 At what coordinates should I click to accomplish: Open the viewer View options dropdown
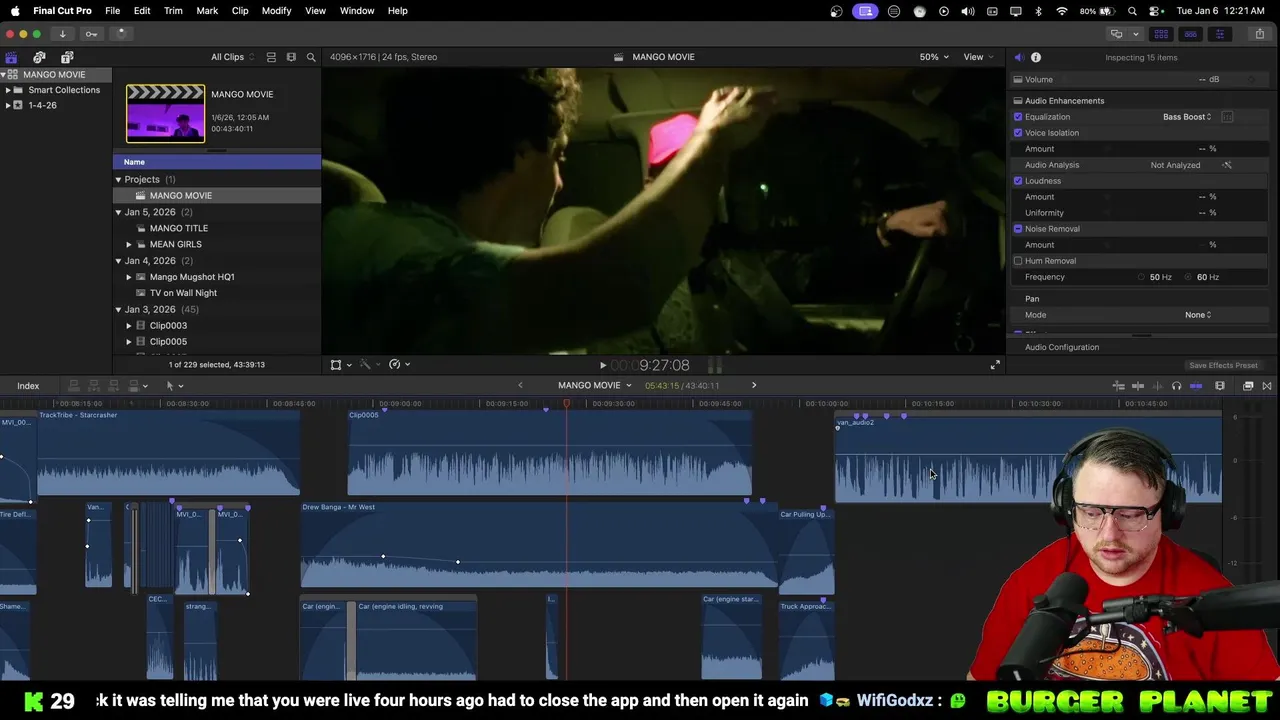(x=977, y=57)
